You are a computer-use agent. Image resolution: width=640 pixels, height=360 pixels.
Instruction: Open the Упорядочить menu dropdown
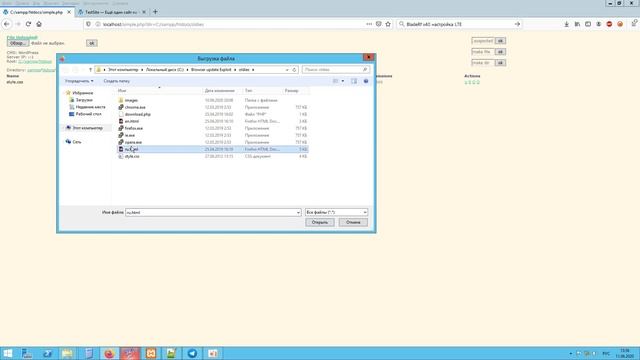79,81
